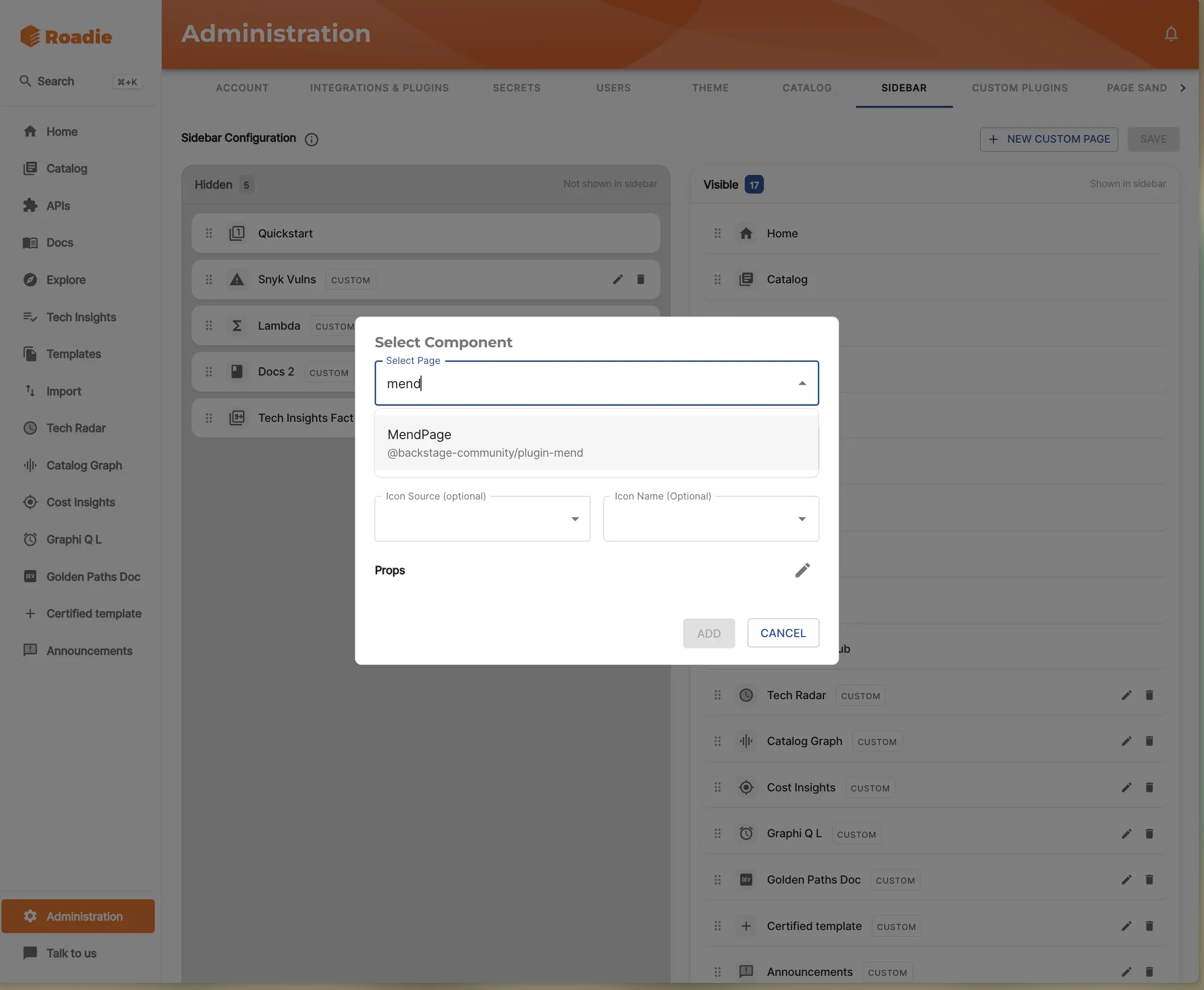Image resolution: width=1204 pixels, height=990 pixels.
Task: Open the Icon Name dropdown
Action: [x=803, y=519]
